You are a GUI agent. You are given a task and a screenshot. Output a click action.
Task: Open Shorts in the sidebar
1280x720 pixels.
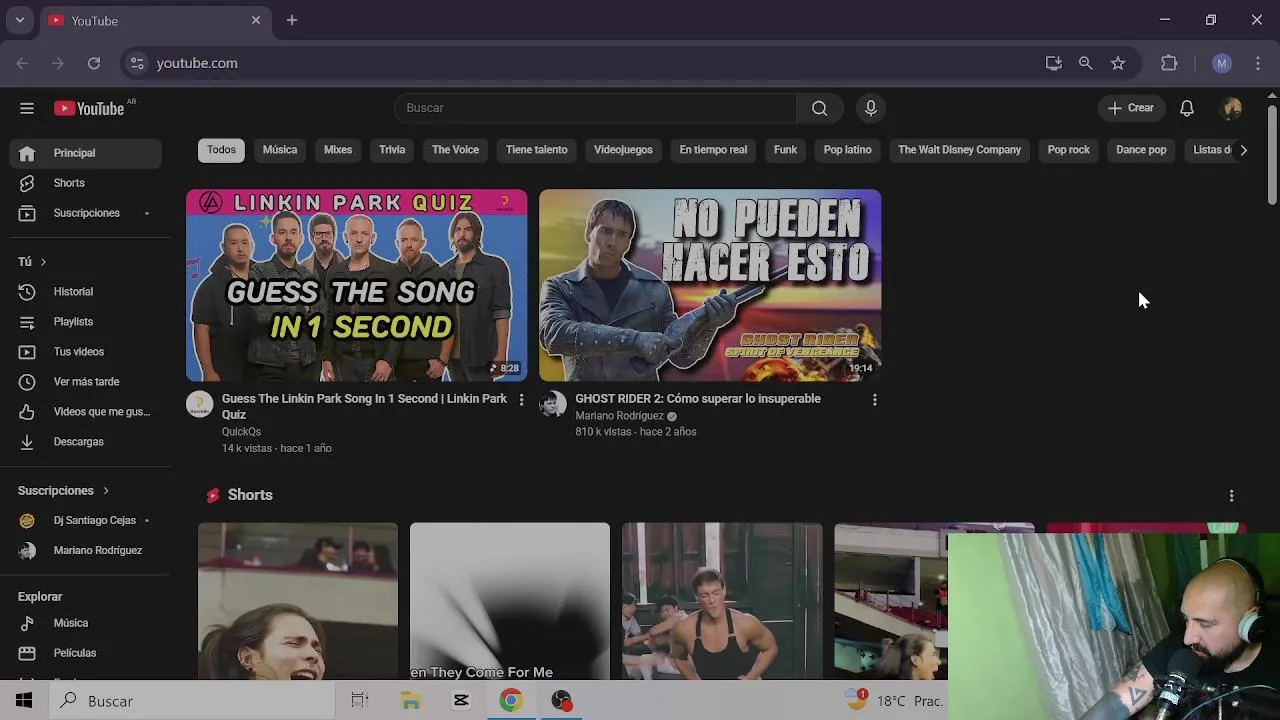tap(85, 183)
